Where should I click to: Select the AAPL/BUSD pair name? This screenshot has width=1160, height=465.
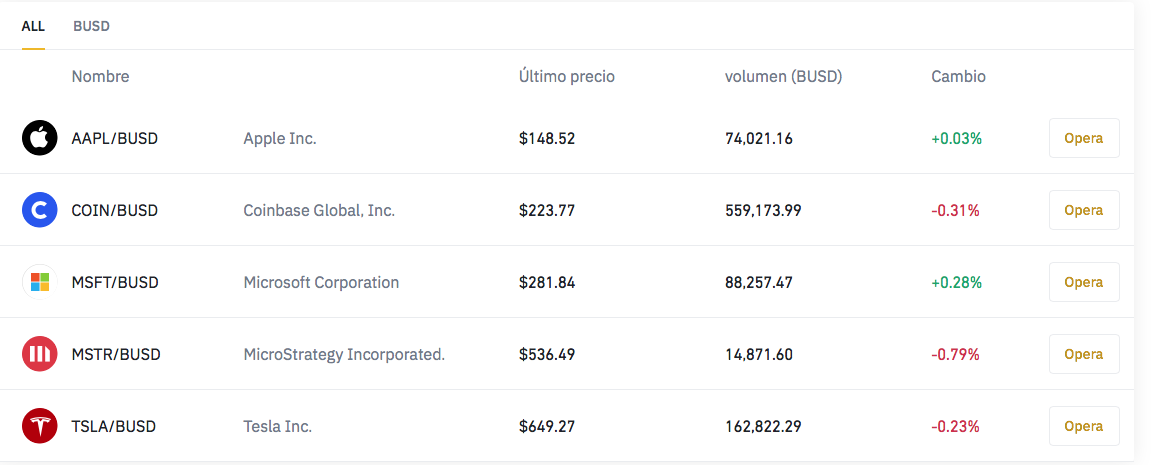point(115,138)
